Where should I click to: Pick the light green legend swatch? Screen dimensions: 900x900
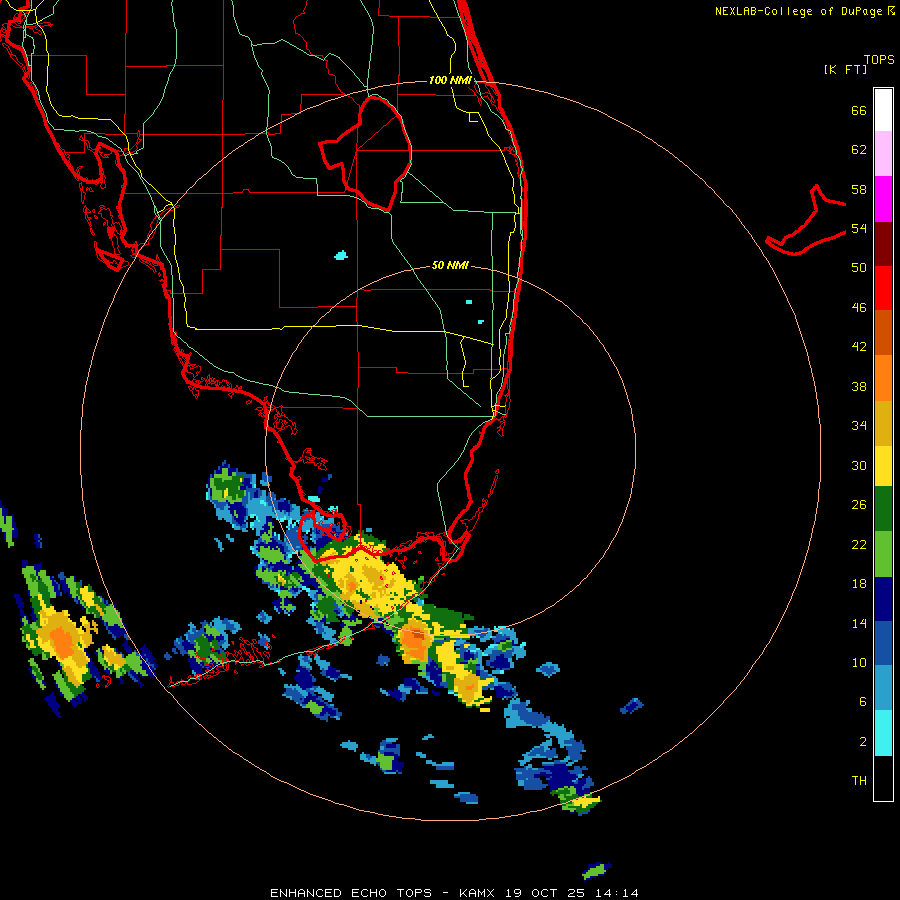[x=883, y=554]
